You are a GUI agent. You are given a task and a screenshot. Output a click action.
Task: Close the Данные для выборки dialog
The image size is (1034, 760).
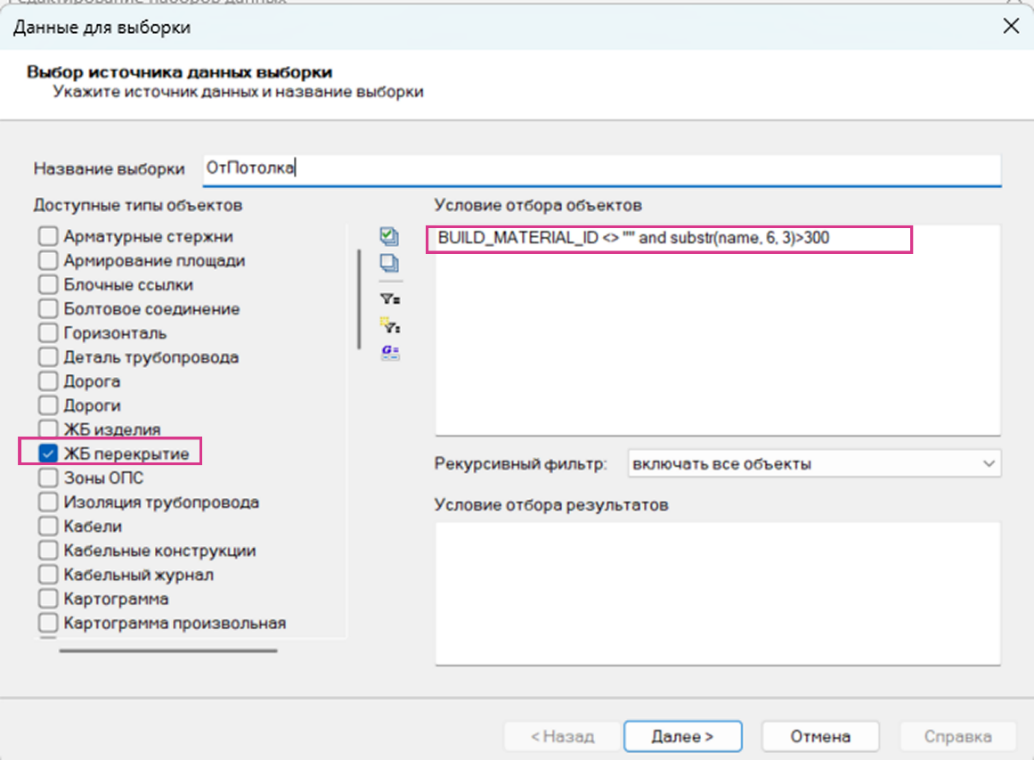point(1010,27)
